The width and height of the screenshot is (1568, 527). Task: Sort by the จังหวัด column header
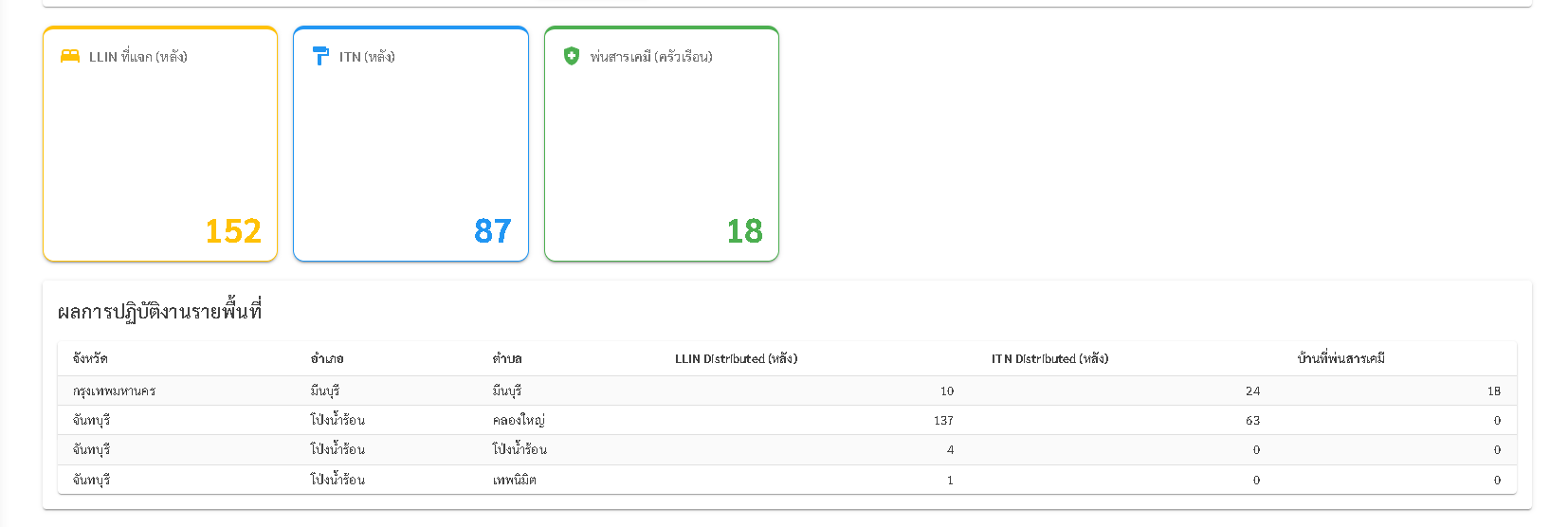pos(90,359)
